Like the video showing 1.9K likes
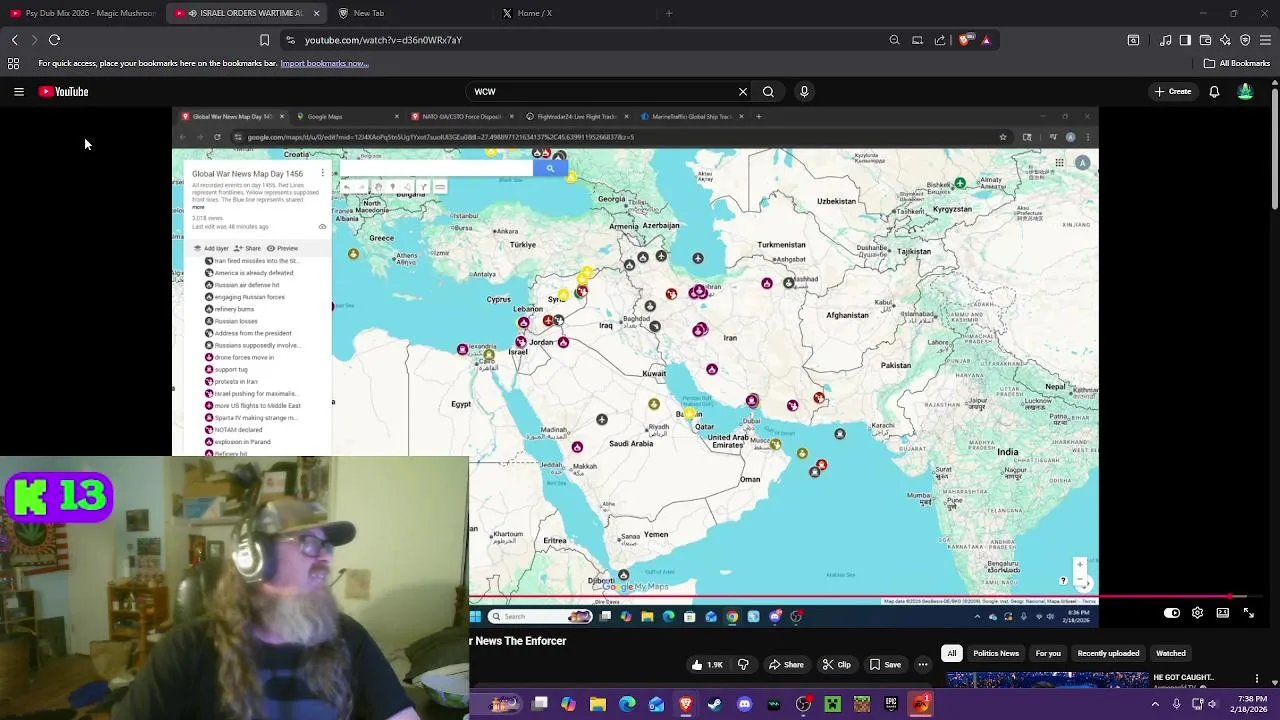 (707, 665)
